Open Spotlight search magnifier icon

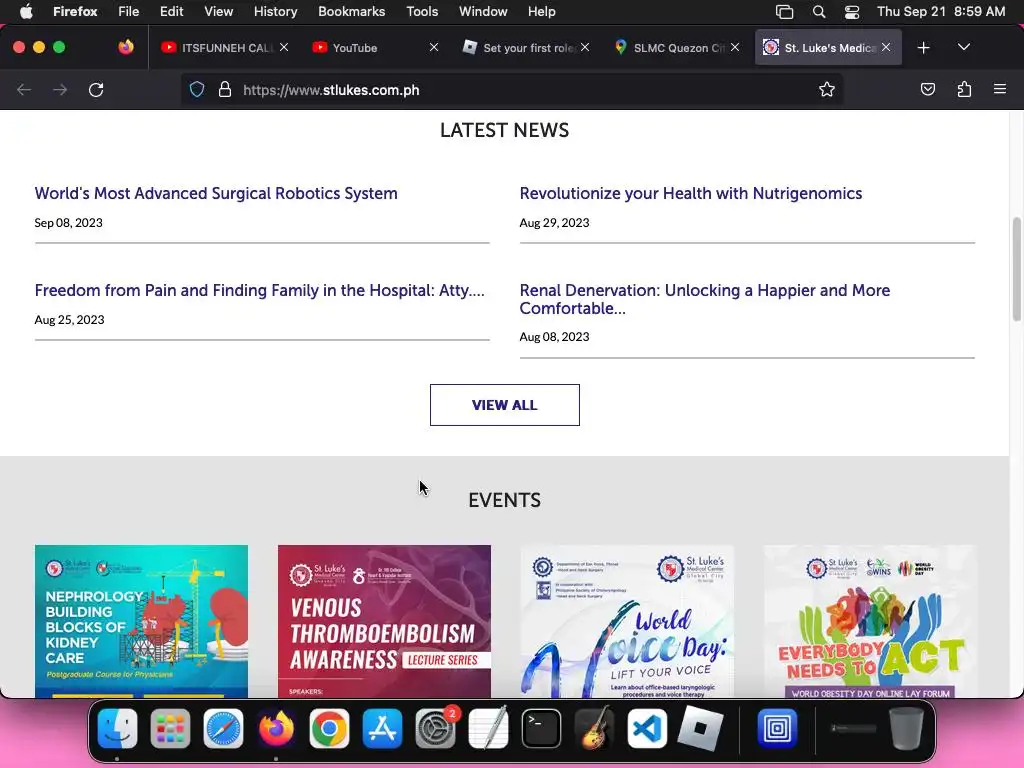(x=819, y=11)
